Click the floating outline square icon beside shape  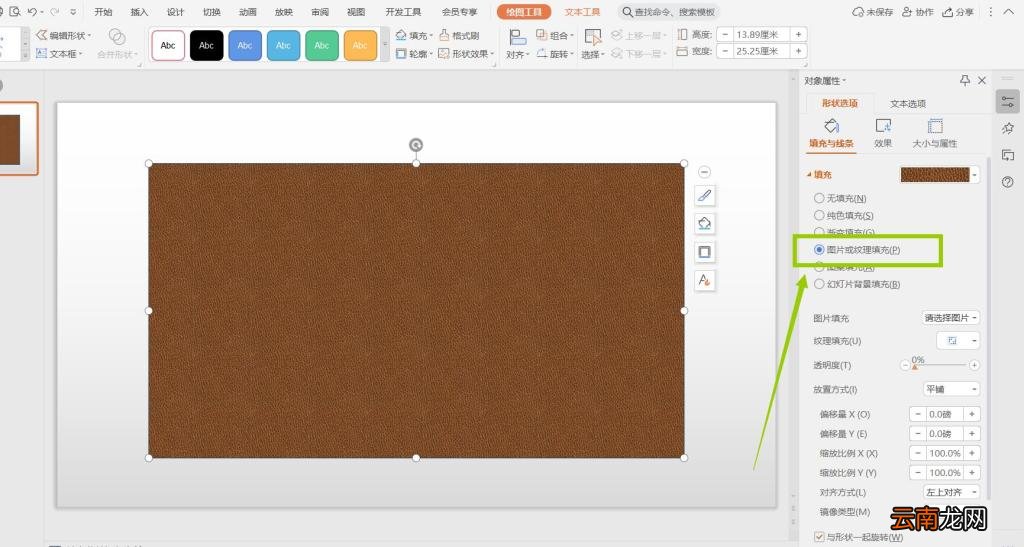(704, 252)
